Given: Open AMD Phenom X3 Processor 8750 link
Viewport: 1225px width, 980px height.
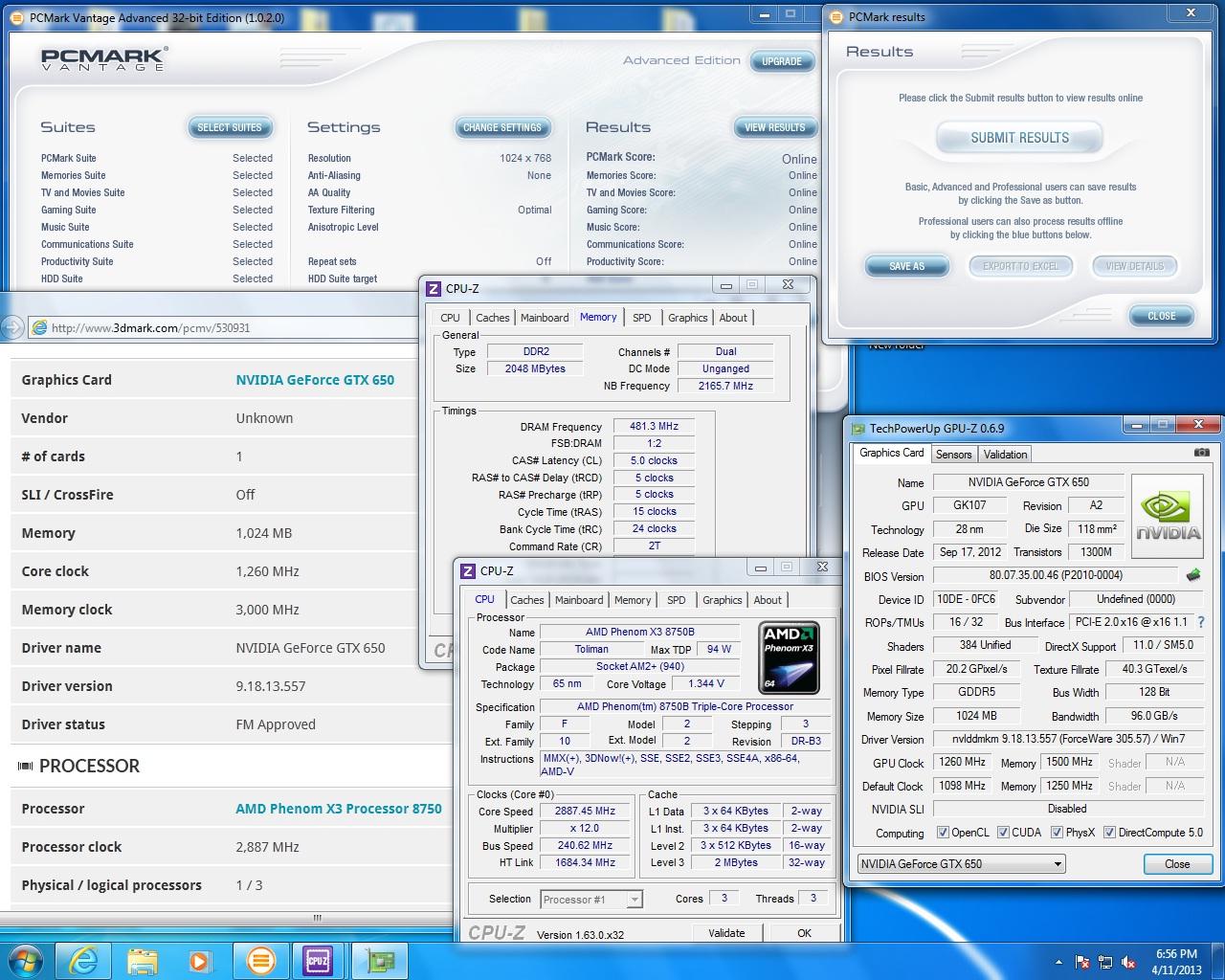Looking at the screenshot, I should point(339,809).
